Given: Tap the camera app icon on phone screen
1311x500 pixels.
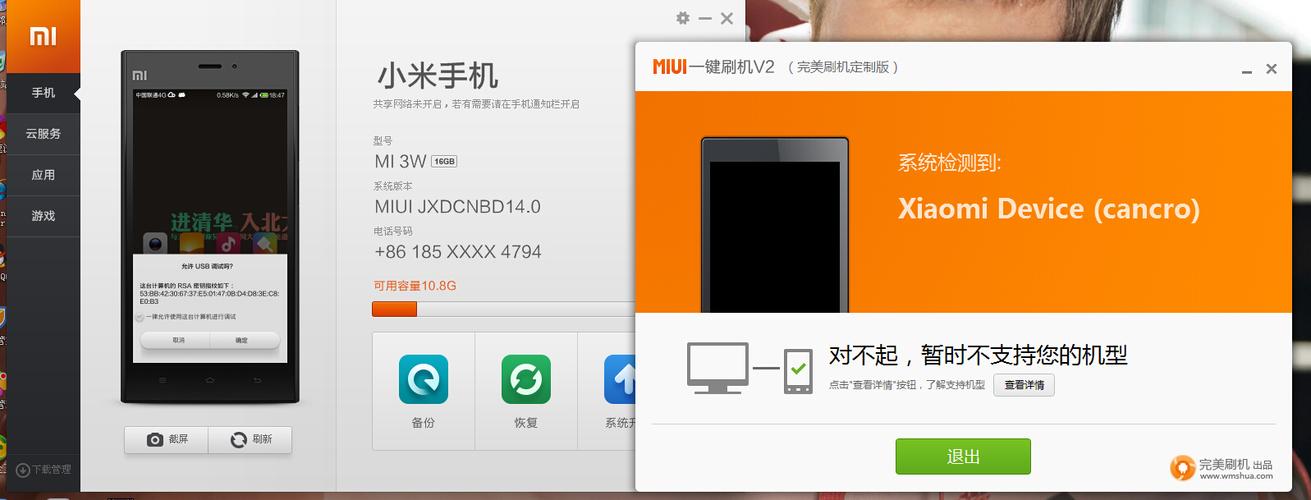Looking at the screenshot, I should [154, 243].
